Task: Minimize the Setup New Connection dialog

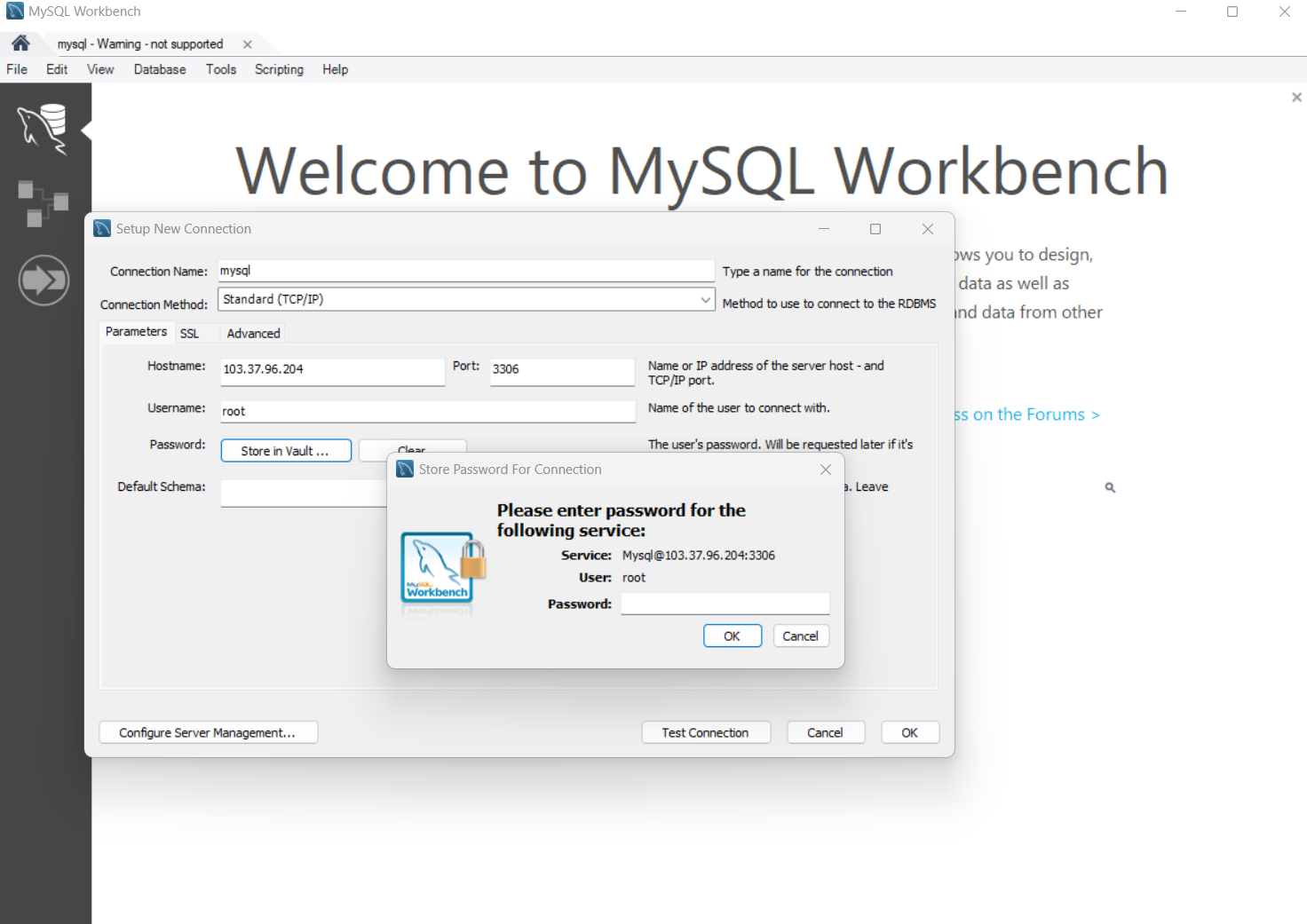Action: pos(824,229)
